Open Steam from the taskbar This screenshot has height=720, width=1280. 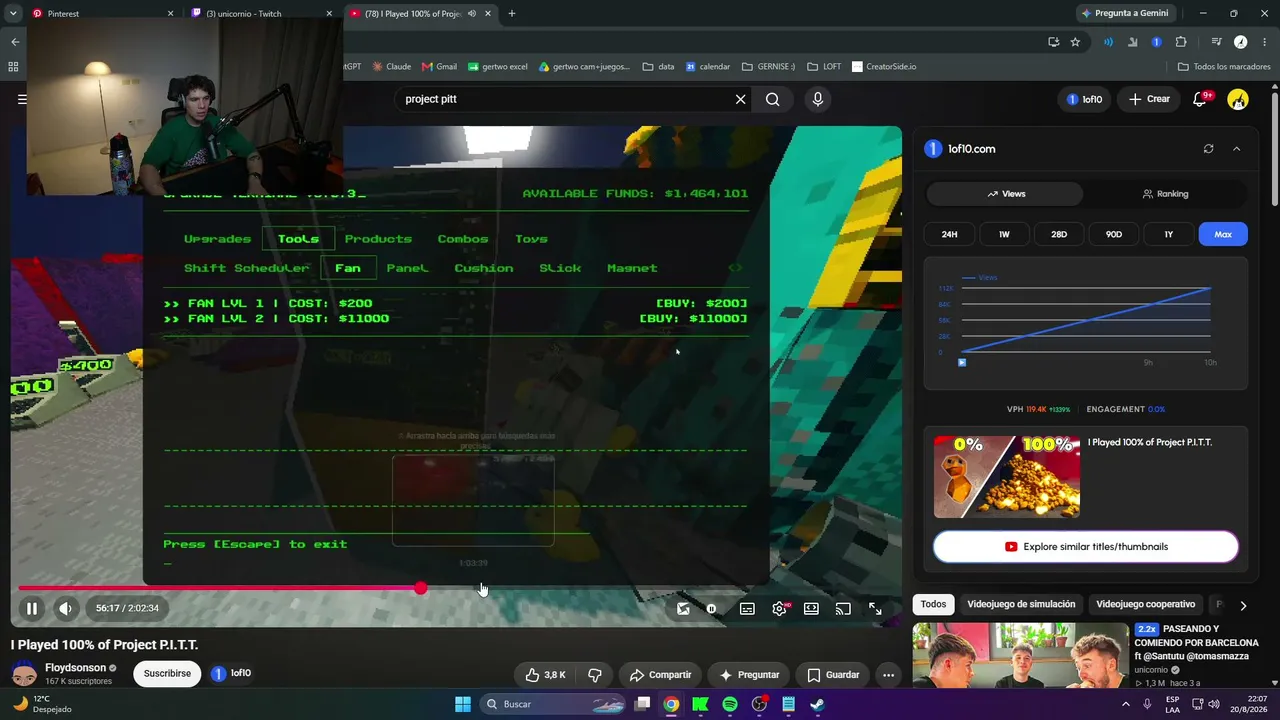click(817, 704)
